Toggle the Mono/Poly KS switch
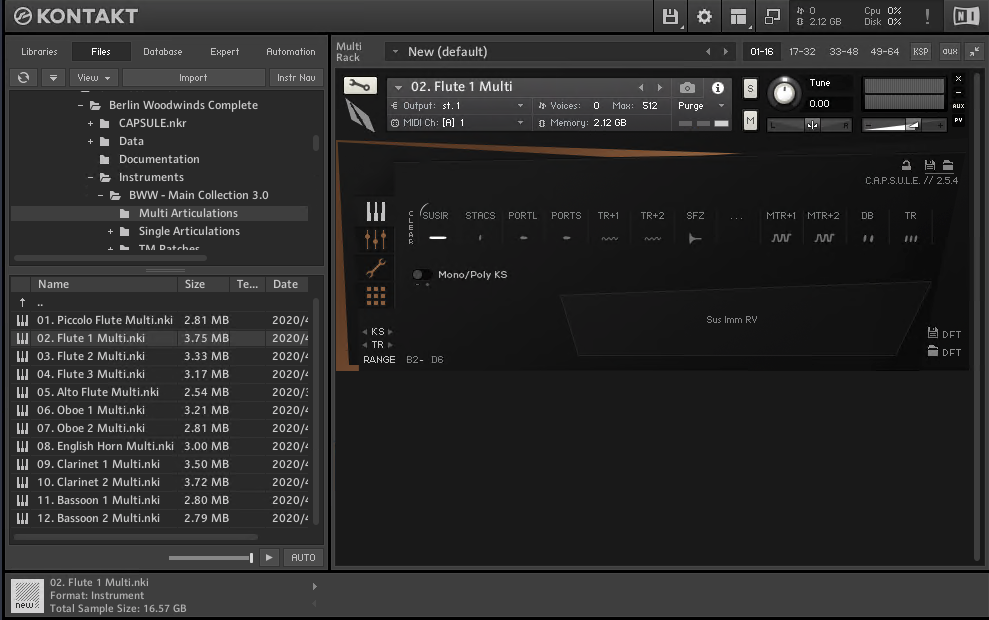 tap(421, 274)
